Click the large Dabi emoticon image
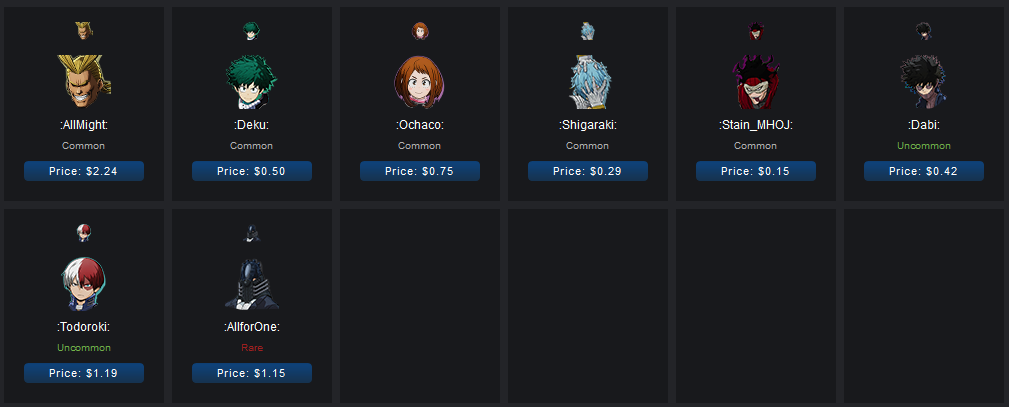1009x407 pixels. (x=923, y=81)
